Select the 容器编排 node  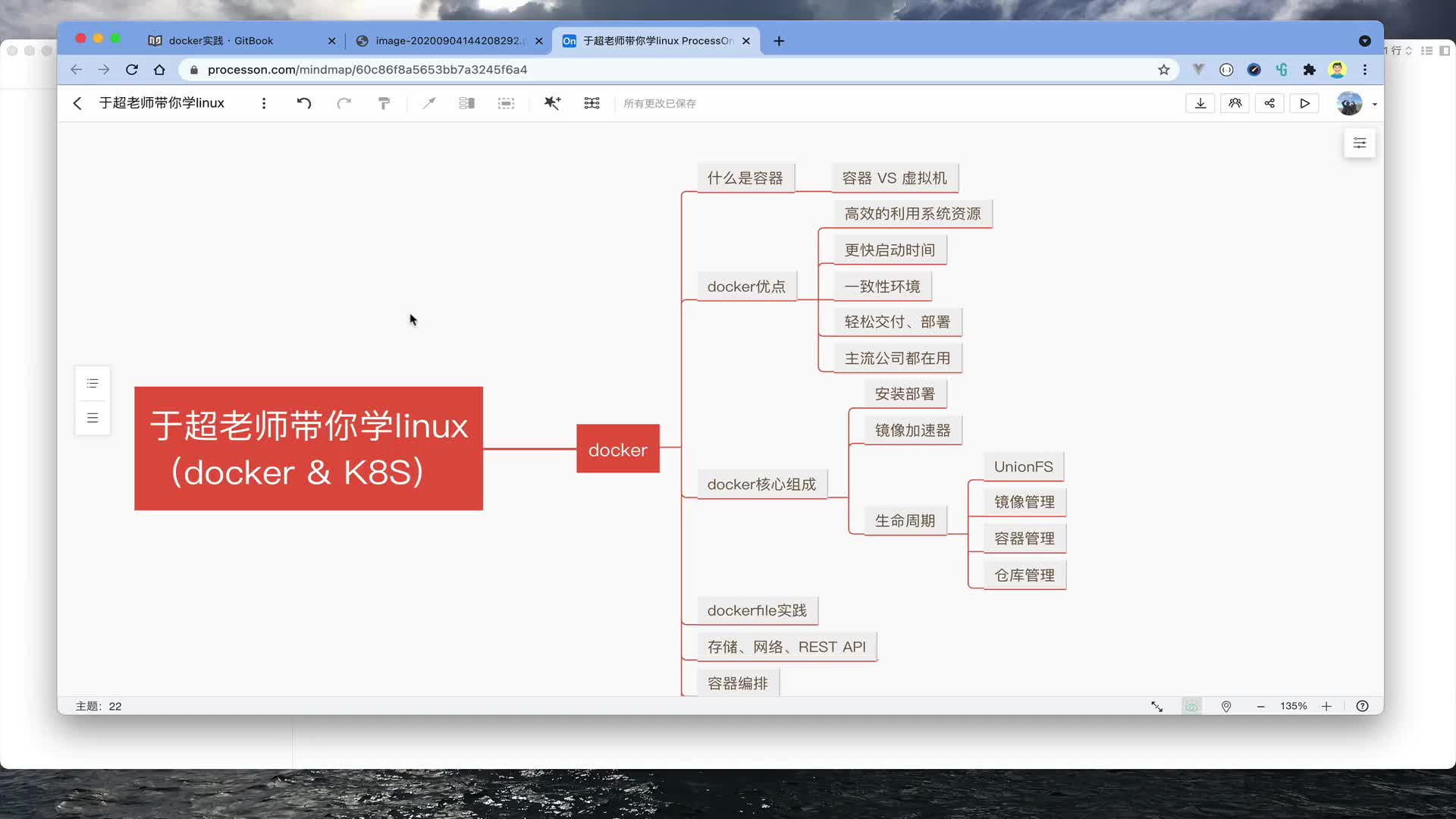click(738, 683)
